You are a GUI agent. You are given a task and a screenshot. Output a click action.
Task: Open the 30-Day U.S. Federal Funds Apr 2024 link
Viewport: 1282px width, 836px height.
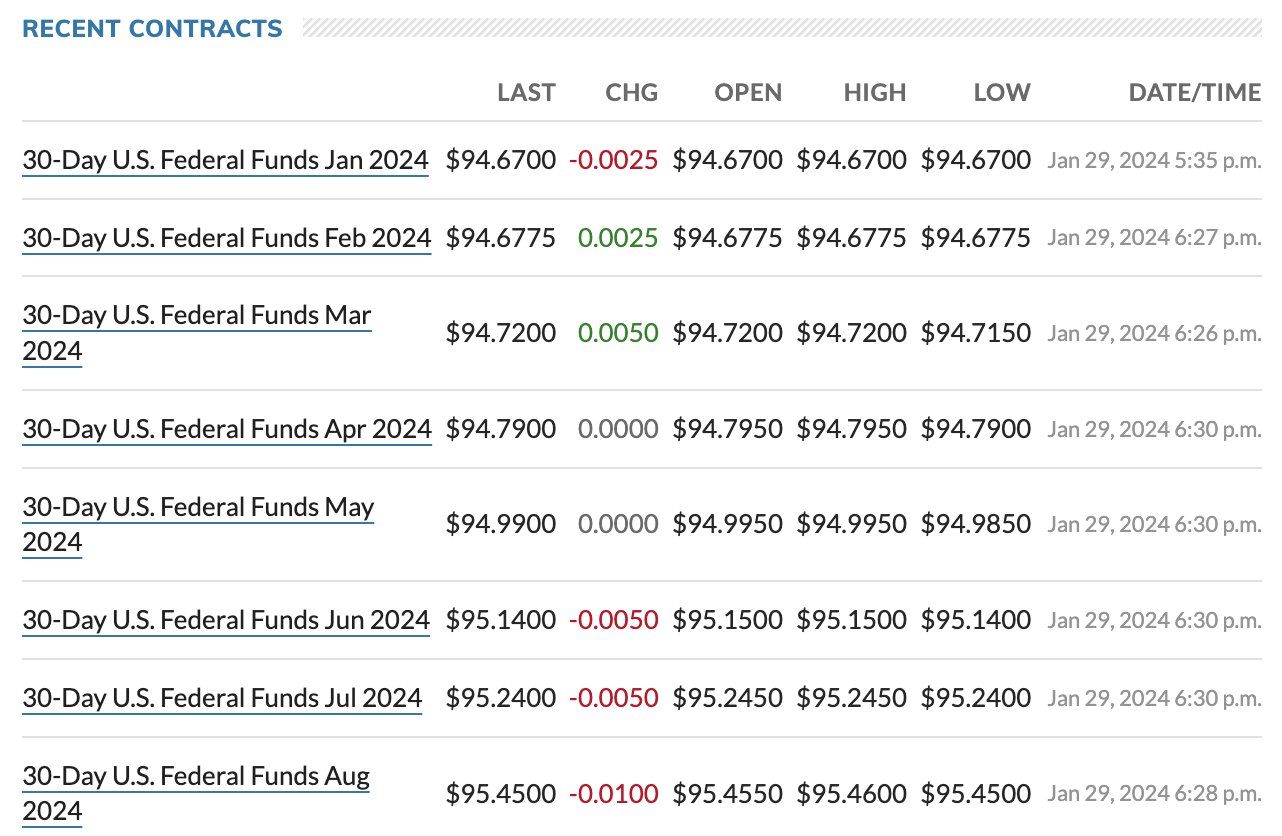tap(227, 429)
